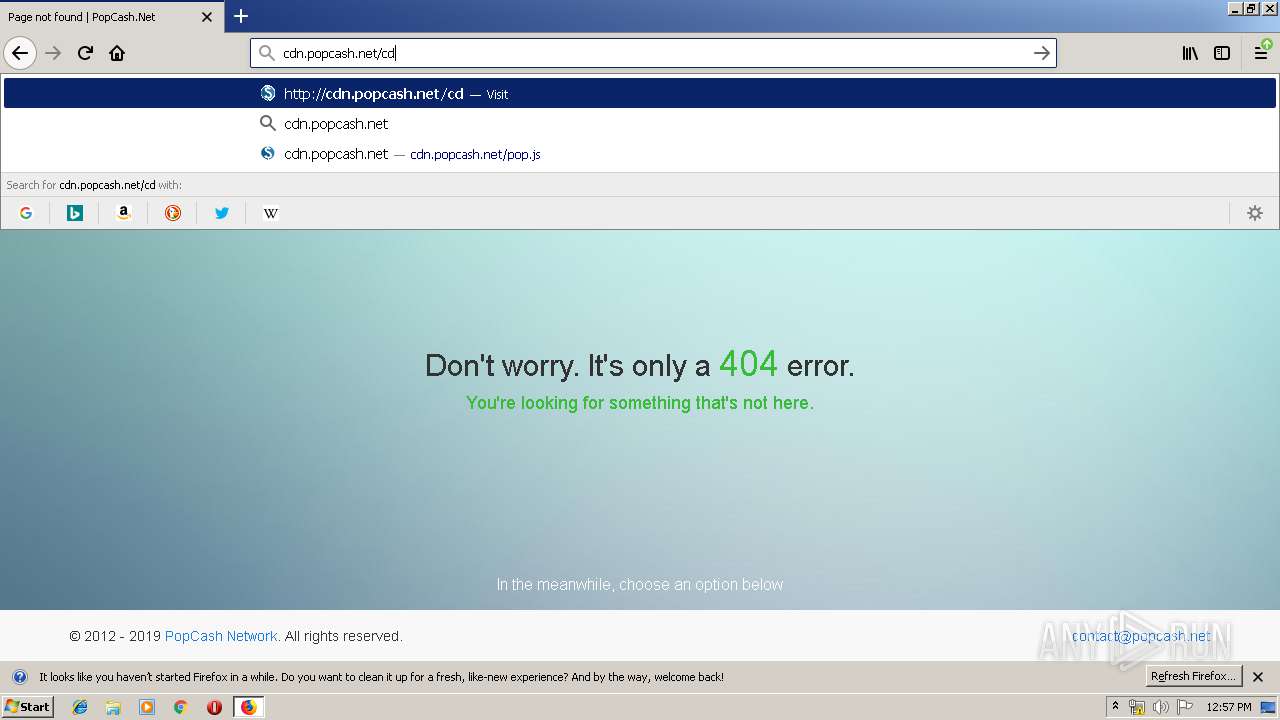The image size is (1280, 720).
Task: Show hidden system tray icons
Action: point(1115,706)
